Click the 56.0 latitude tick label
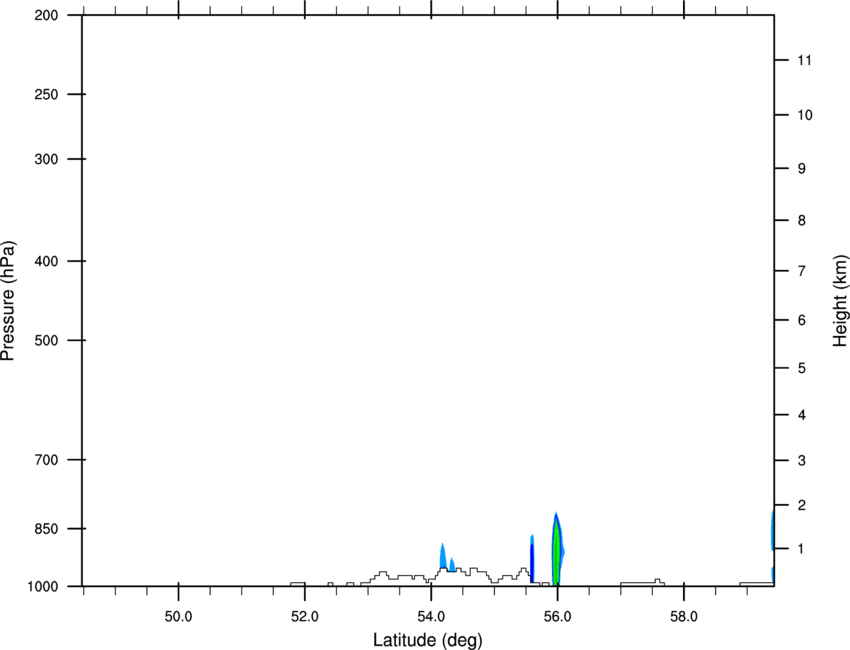Screen dimensions: 850x650 click(x=557, y=617)
